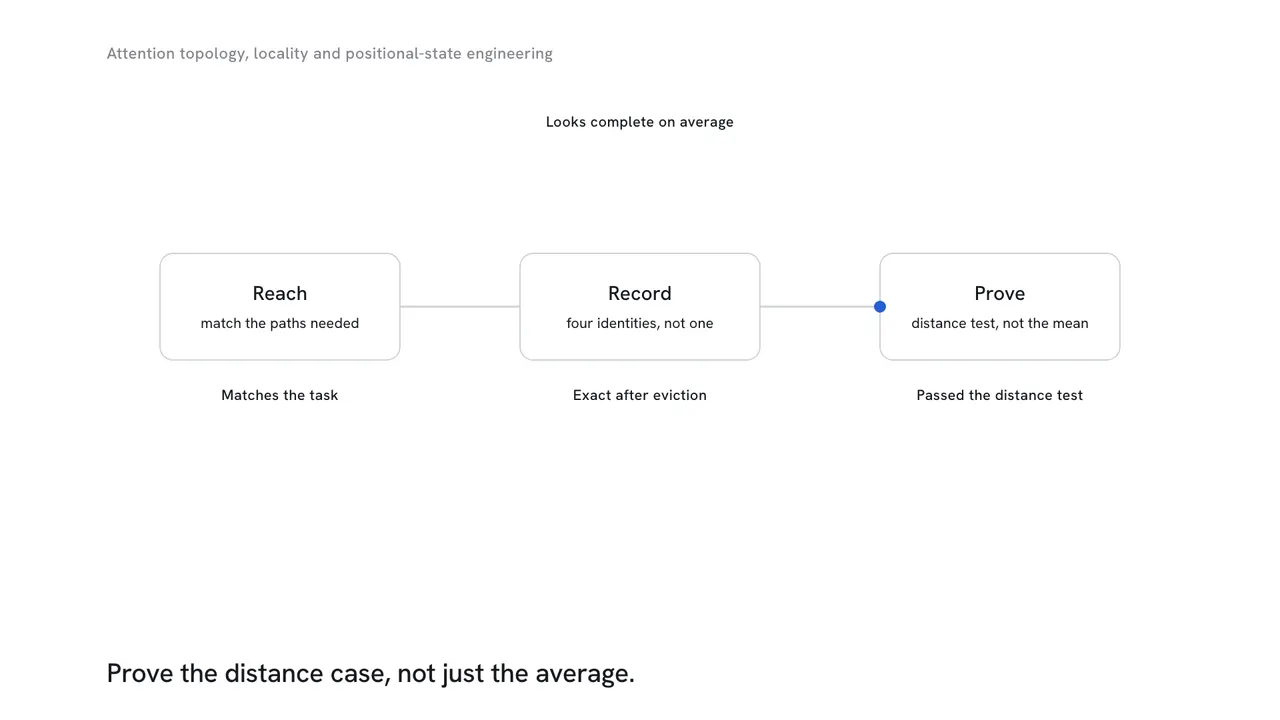Viewport: 1280px width, 720px height.
Task: Select the Reach card
Action: [x=280, y=307]
